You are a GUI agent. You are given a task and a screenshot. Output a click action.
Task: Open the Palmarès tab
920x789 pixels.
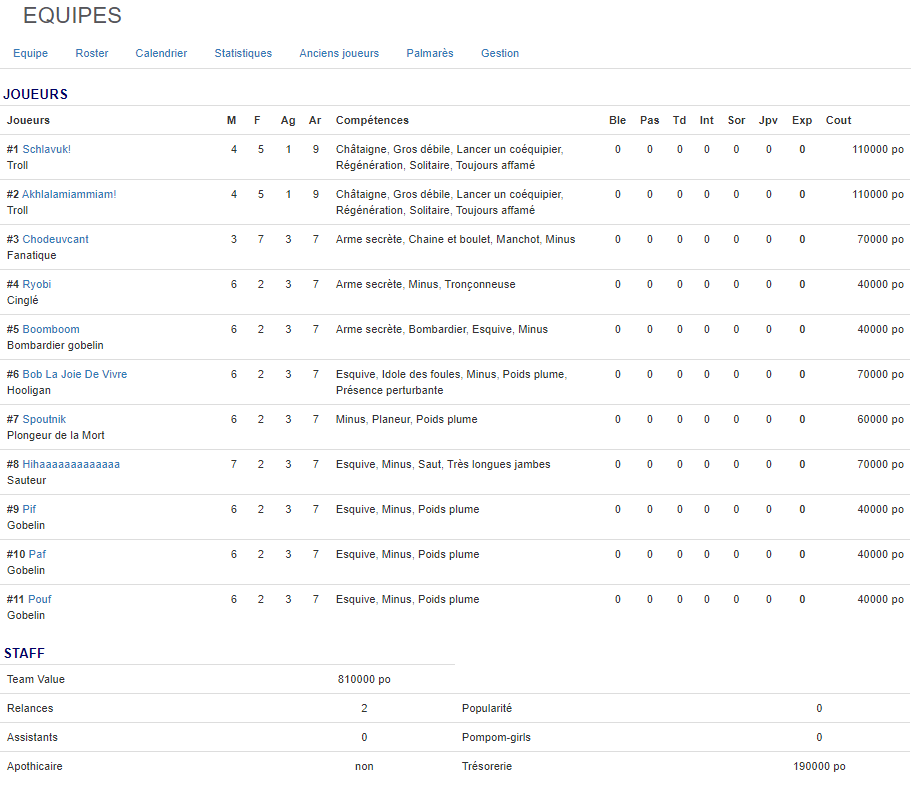pyautogui.click(x=430, y=53)
